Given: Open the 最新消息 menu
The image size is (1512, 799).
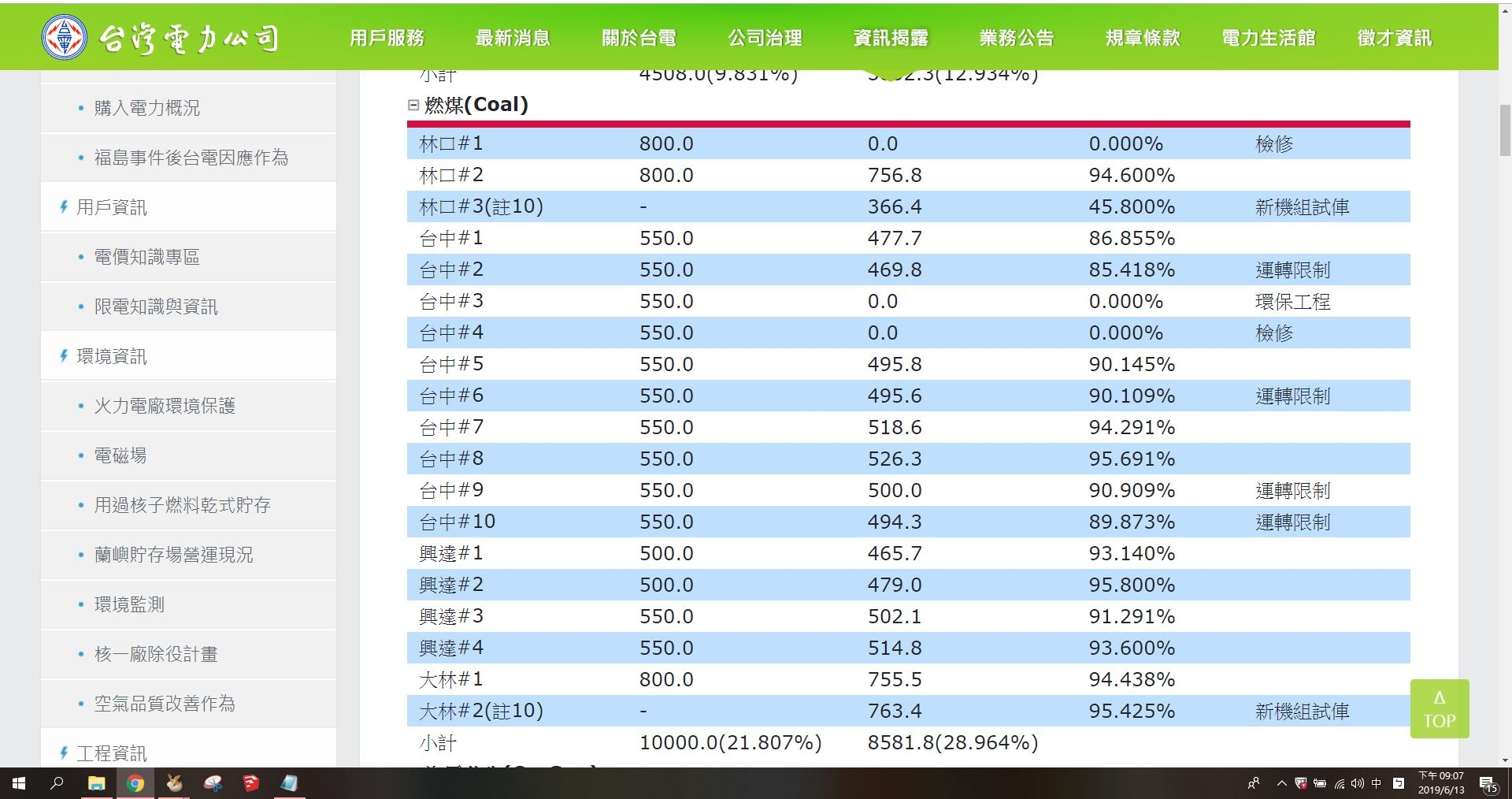Looking at the screenshot, I should (513, 38).
